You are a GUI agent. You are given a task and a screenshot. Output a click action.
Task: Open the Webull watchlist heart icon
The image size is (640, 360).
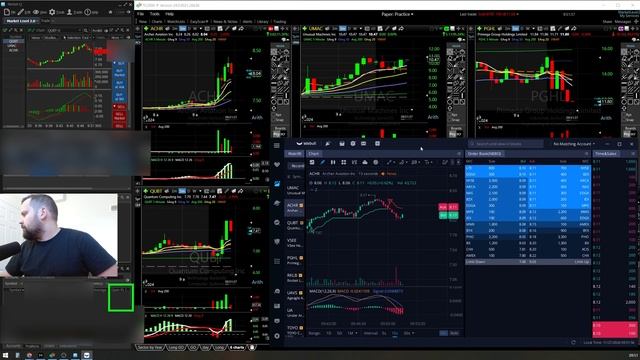click(x=277, y=164)
